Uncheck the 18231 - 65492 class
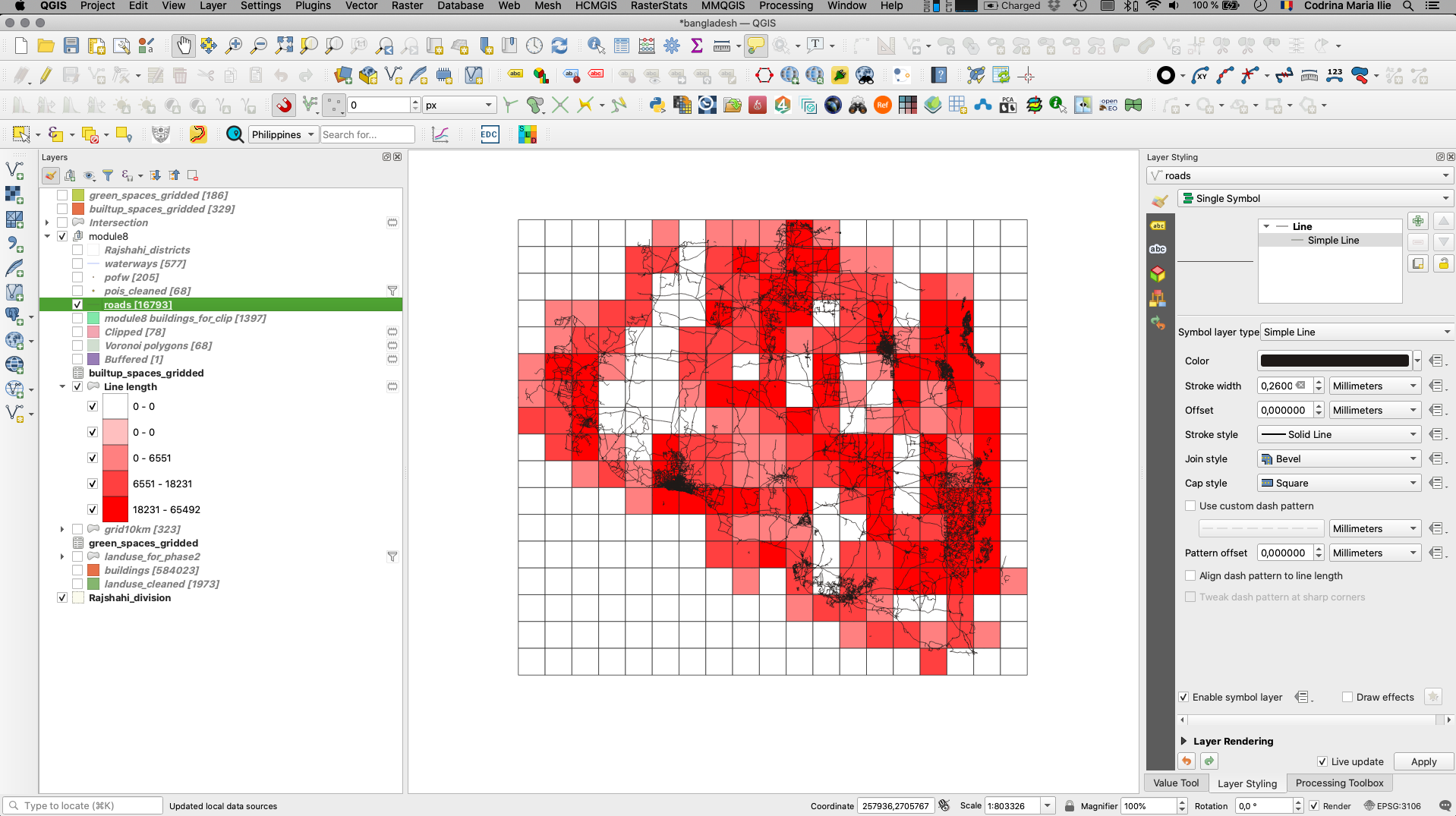This screenshot has width=1456, height=816. [93, 509]
